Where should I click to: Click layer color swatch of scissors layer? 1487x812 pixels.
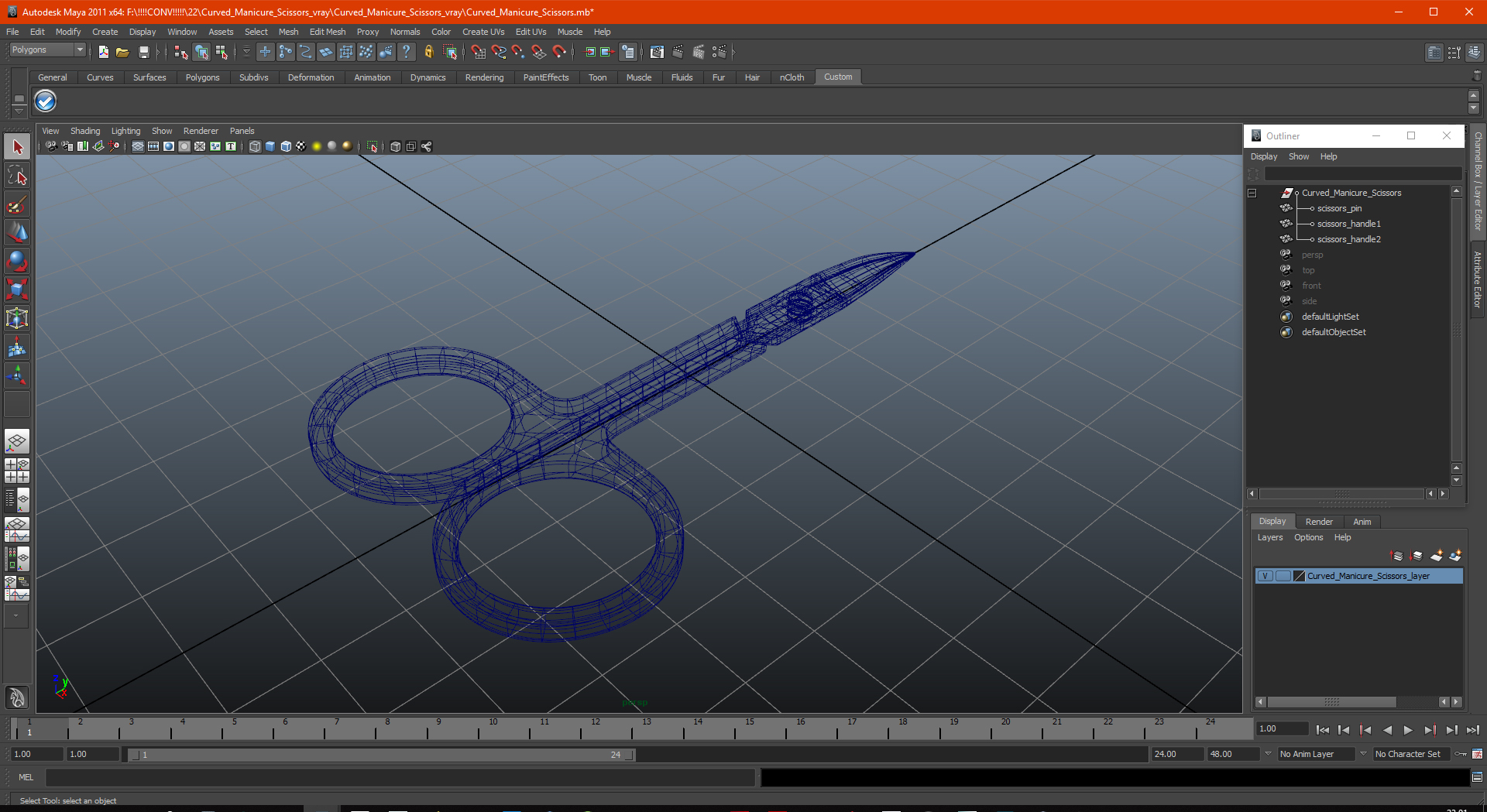click(x=1300, y=576)
